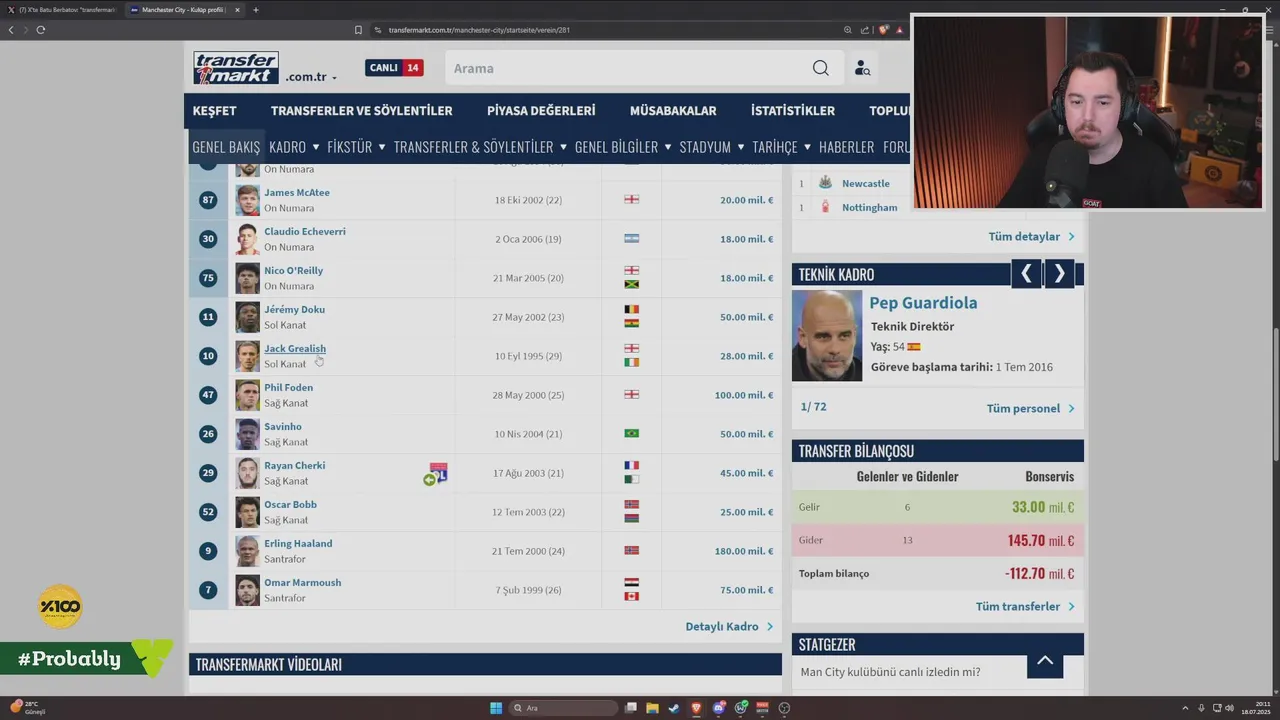Show previous staff member with left arrow
Image resolution: width=1280 pixels, height=720 pixels.
tap(1026, 274)
